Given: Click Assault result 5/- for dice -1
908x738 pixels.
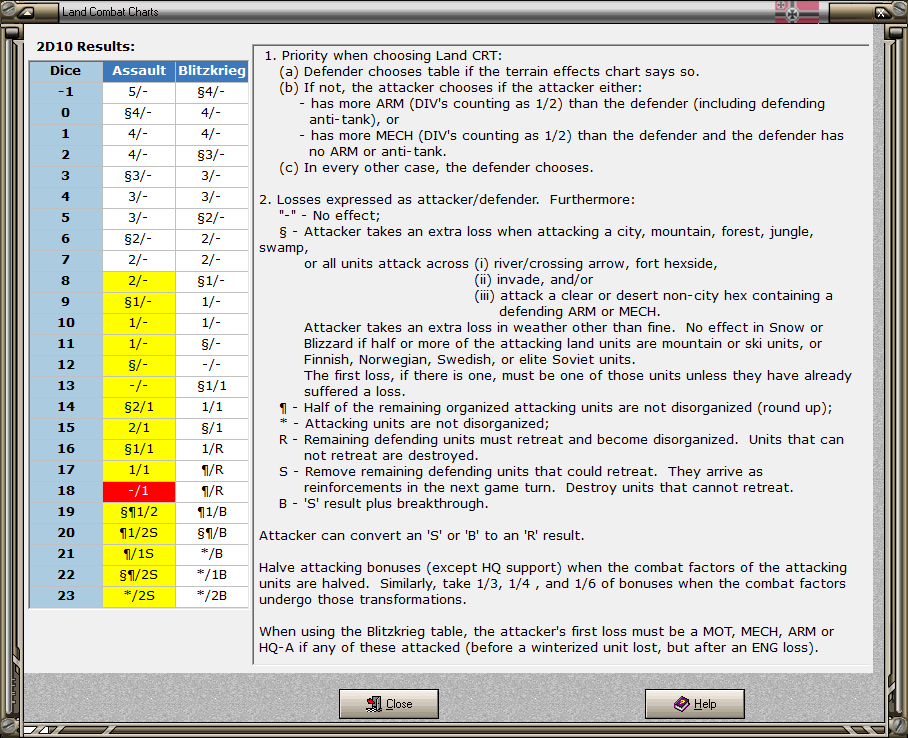Looking at the screenshot, I should click(139, 92).
